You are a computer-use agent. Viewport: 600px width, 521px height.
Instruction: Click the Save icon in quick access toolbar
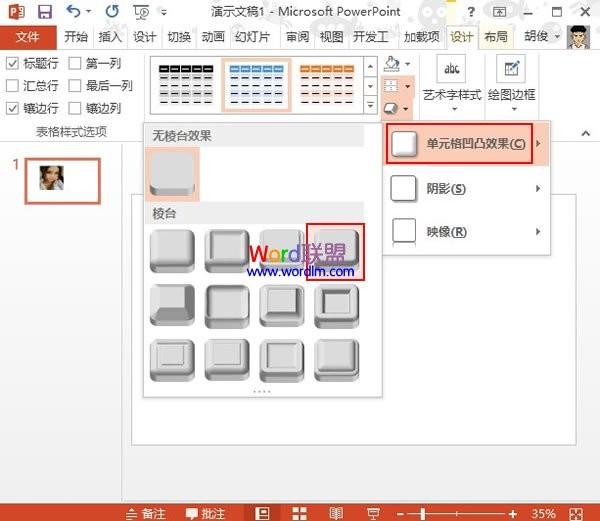[45, 12]
